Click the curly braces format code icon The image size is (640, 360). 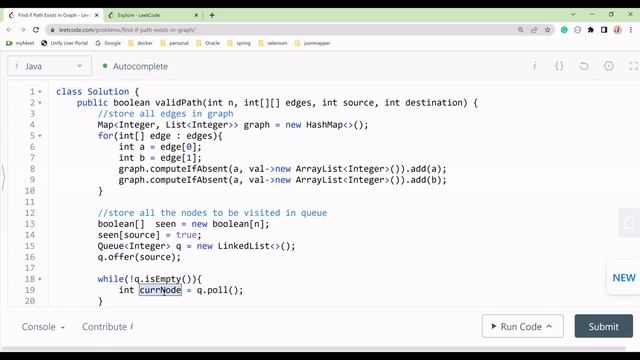pos(559,66)
